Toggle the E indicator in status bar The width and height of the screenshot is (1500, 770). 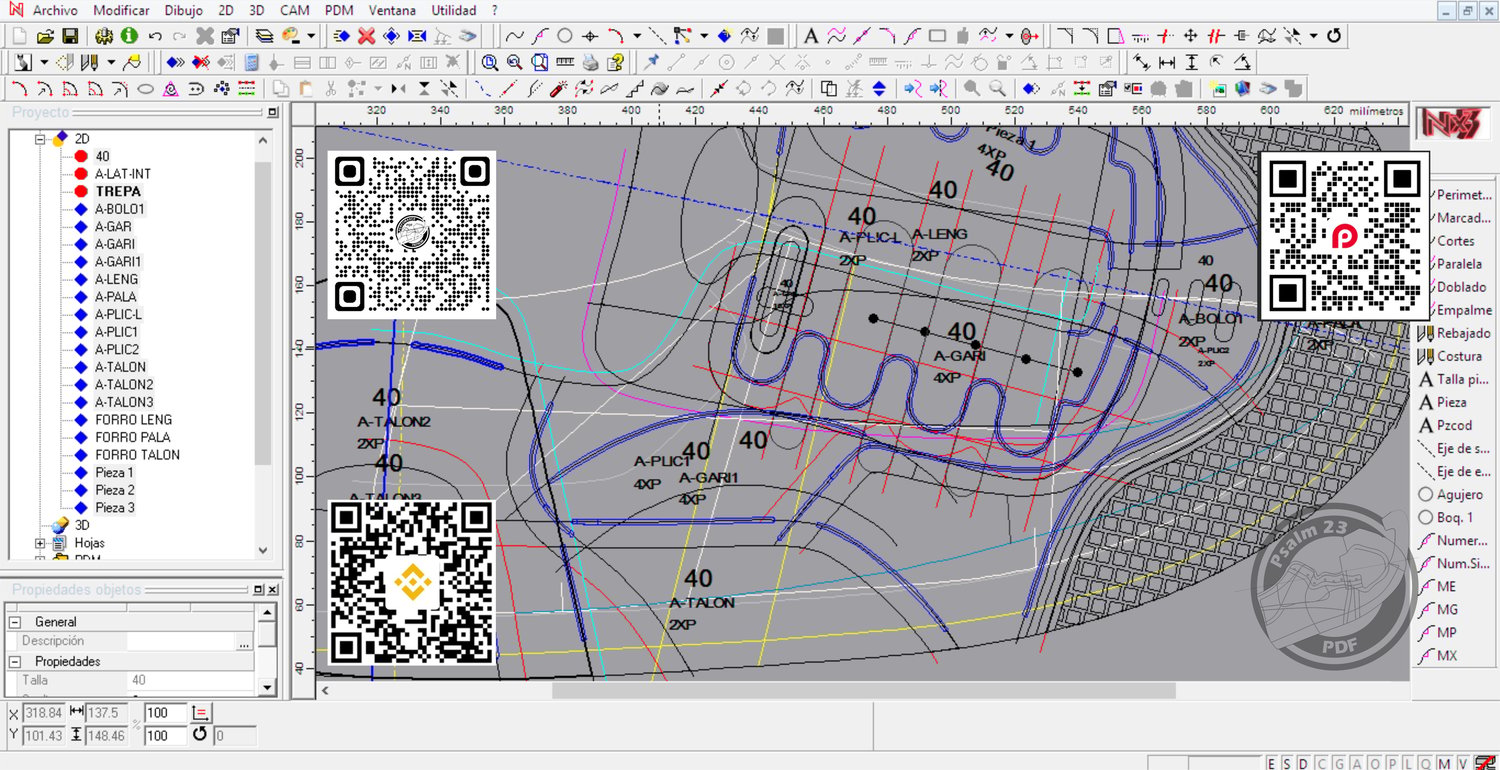point(1272,763)
